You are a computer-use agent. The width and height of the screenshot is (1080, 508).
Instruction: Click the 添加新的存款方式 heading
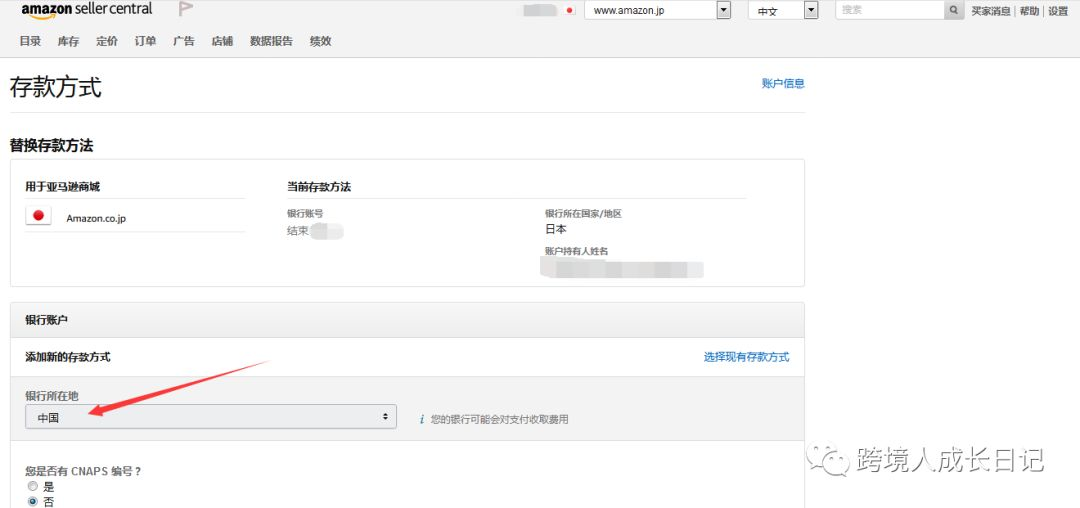pos(68,357)
